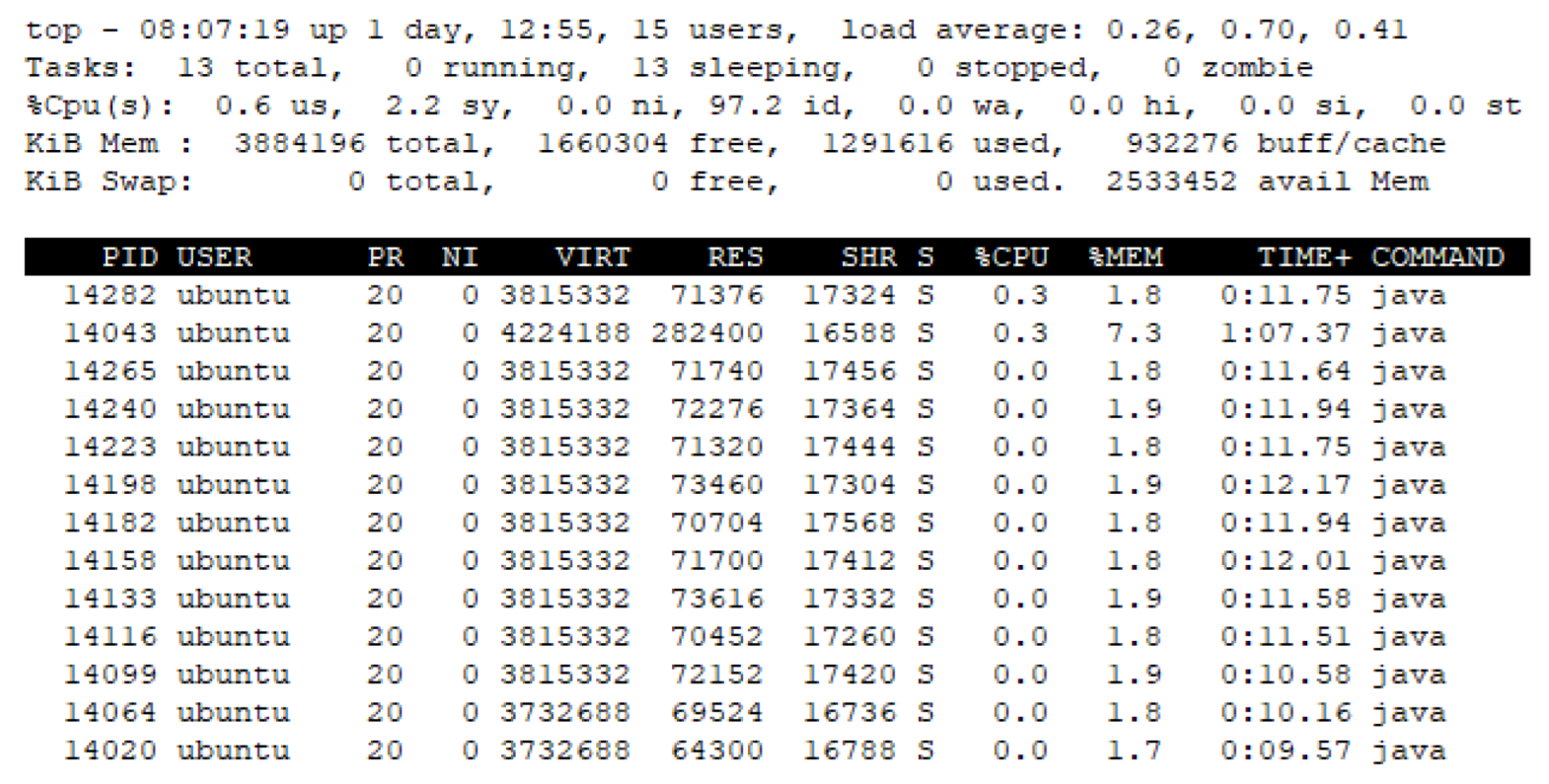Select the buff/cache value 932276
This screenshot has width=1549, height=784.
click(1181, 144)
